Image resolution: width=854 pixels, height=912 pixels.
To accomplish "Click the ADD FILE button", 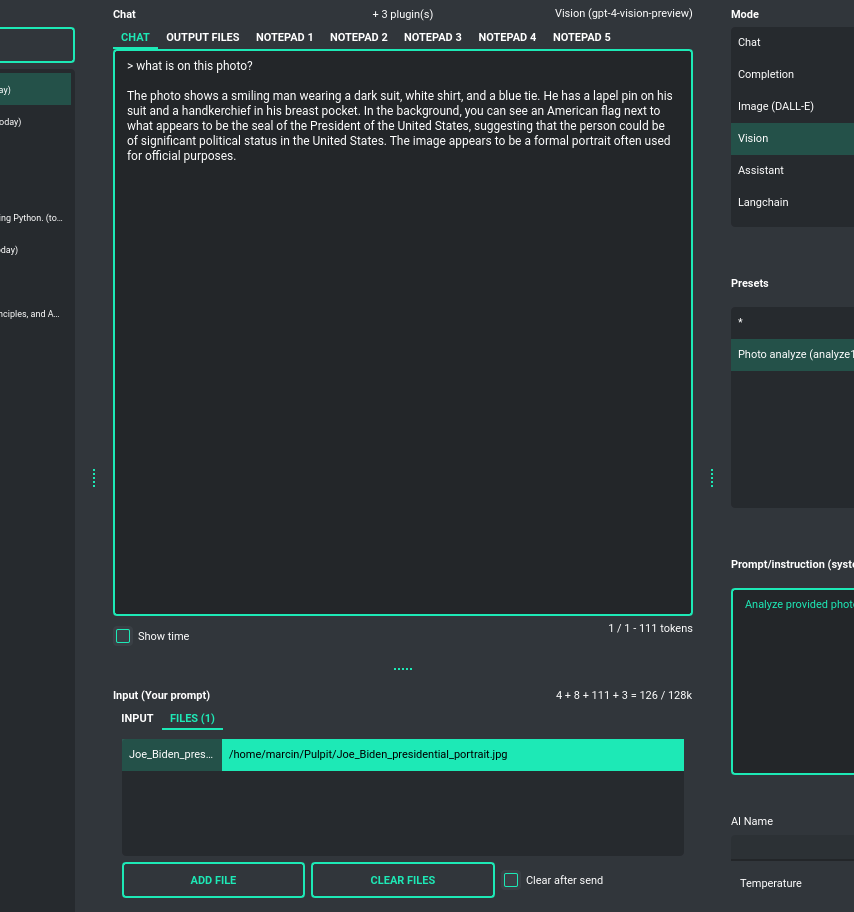I will click(x=213, y=880).
